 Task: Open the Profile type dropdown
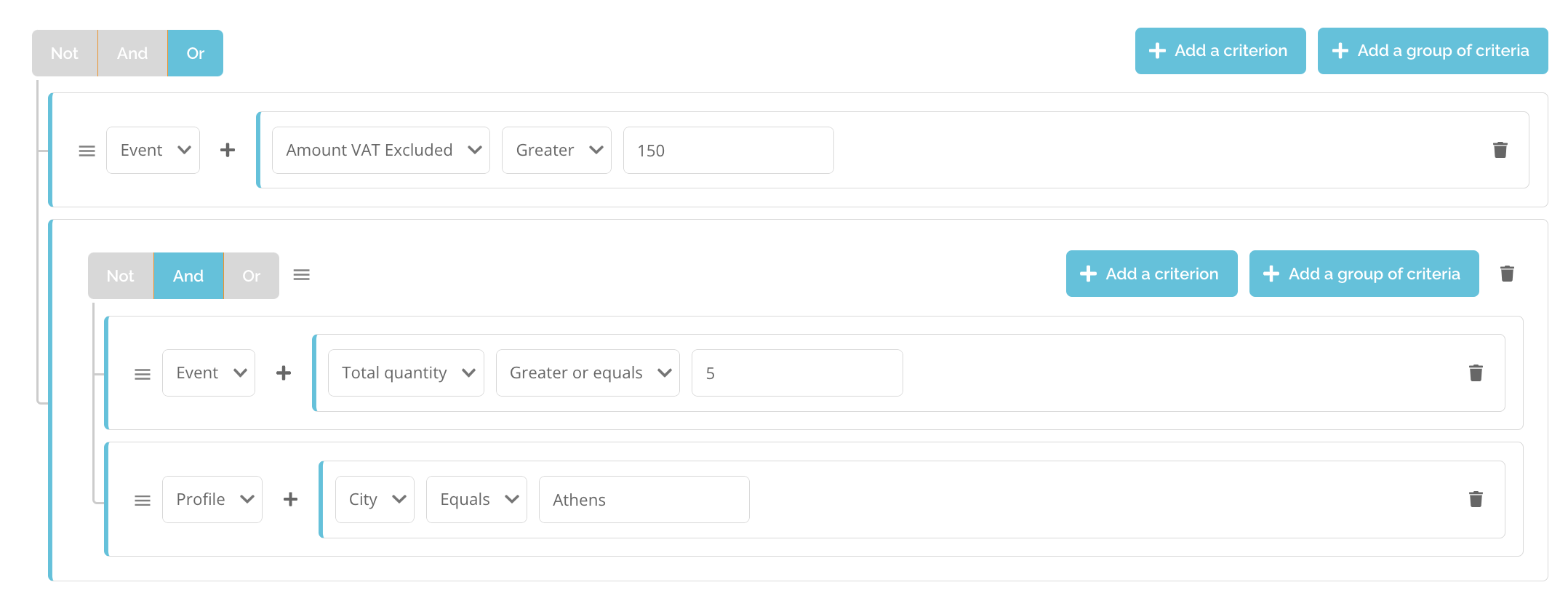212,499
